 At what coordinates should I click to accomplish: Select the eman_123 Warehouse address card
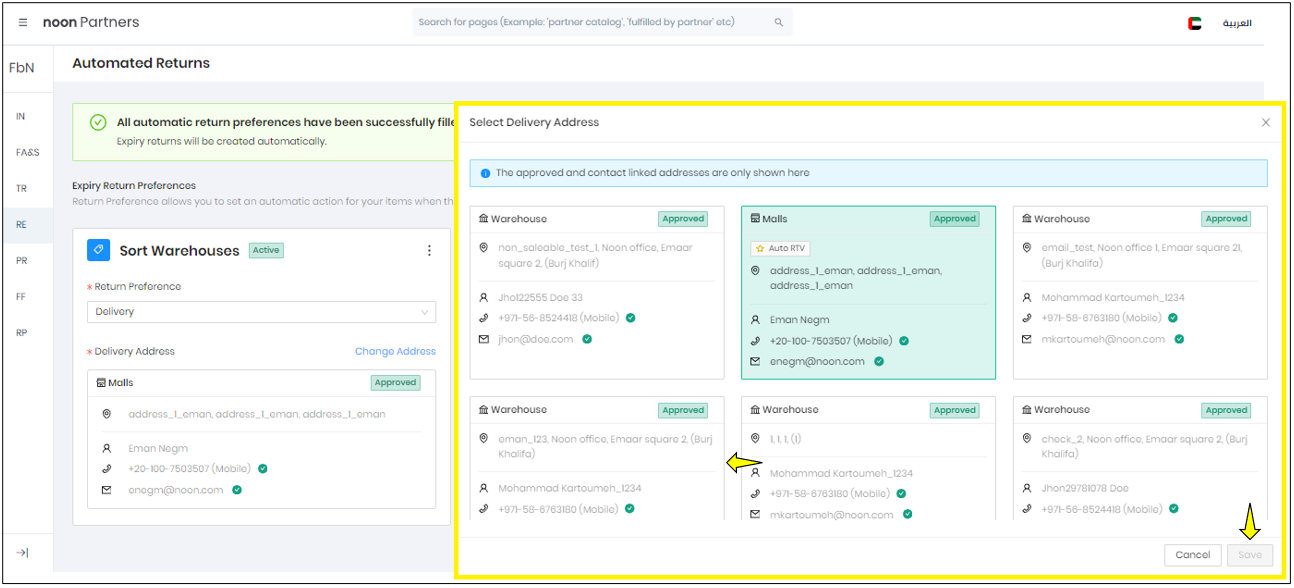(597, 458)
